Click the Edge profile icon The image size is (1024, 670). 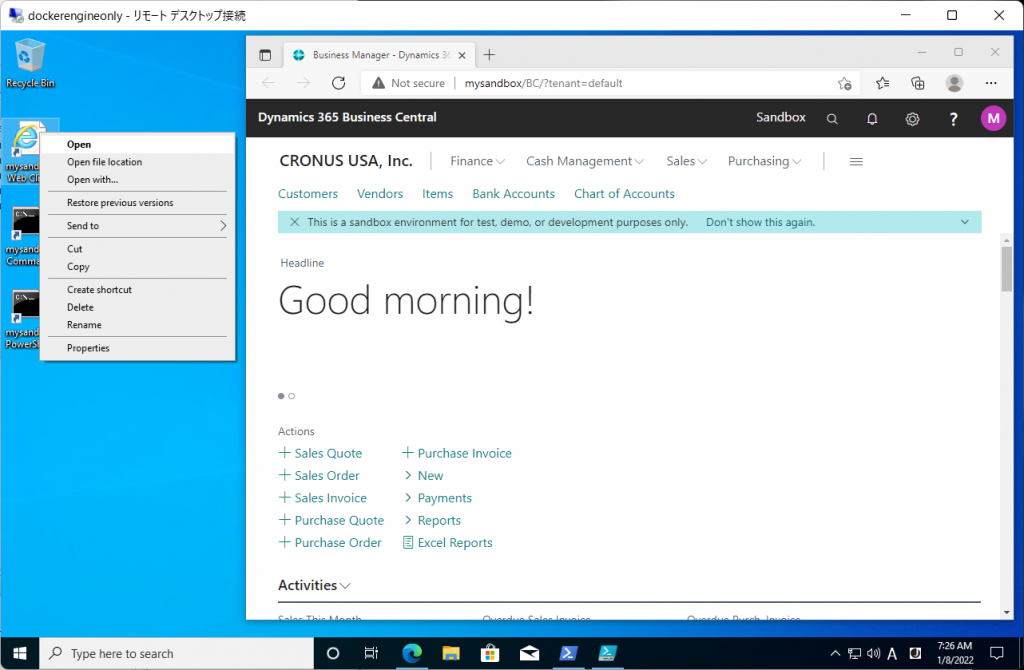click(954, 83)
